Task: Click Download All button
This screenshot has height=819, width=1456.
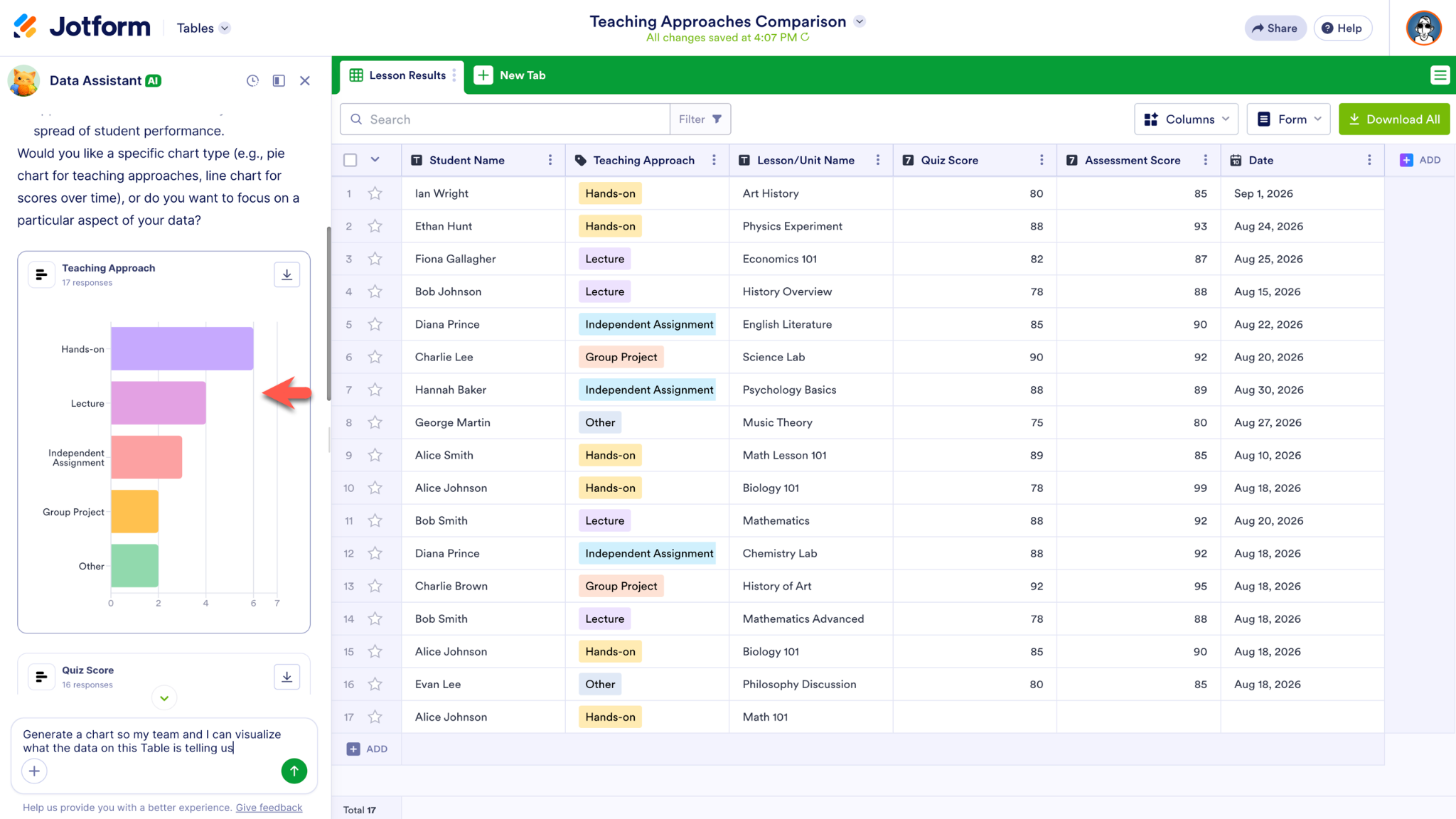Action: pyautogui.click(x=1393, y=119)
